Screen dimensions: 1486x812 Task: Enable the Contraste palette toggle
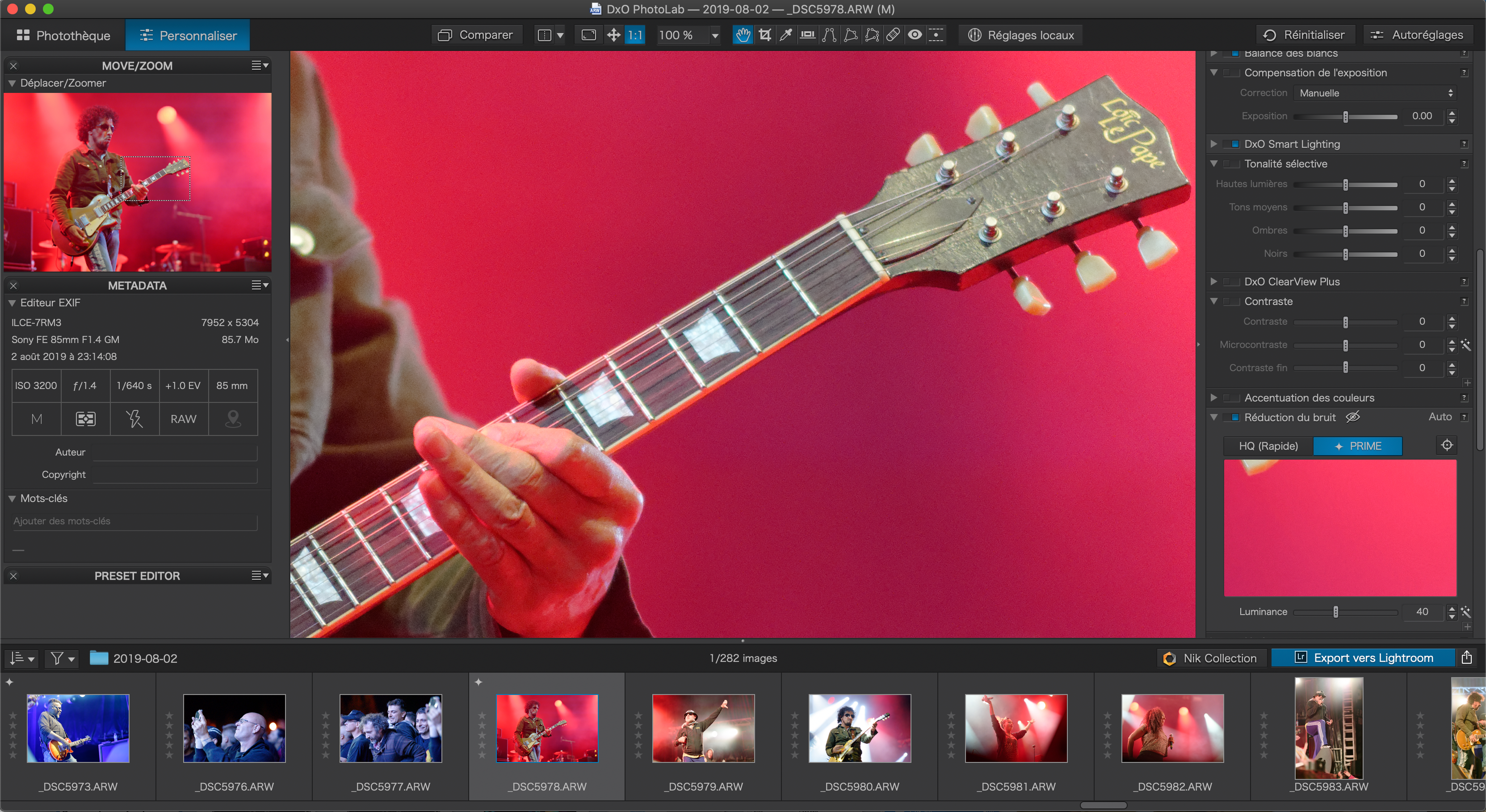pyautogui.click(x=1232, y=301)
